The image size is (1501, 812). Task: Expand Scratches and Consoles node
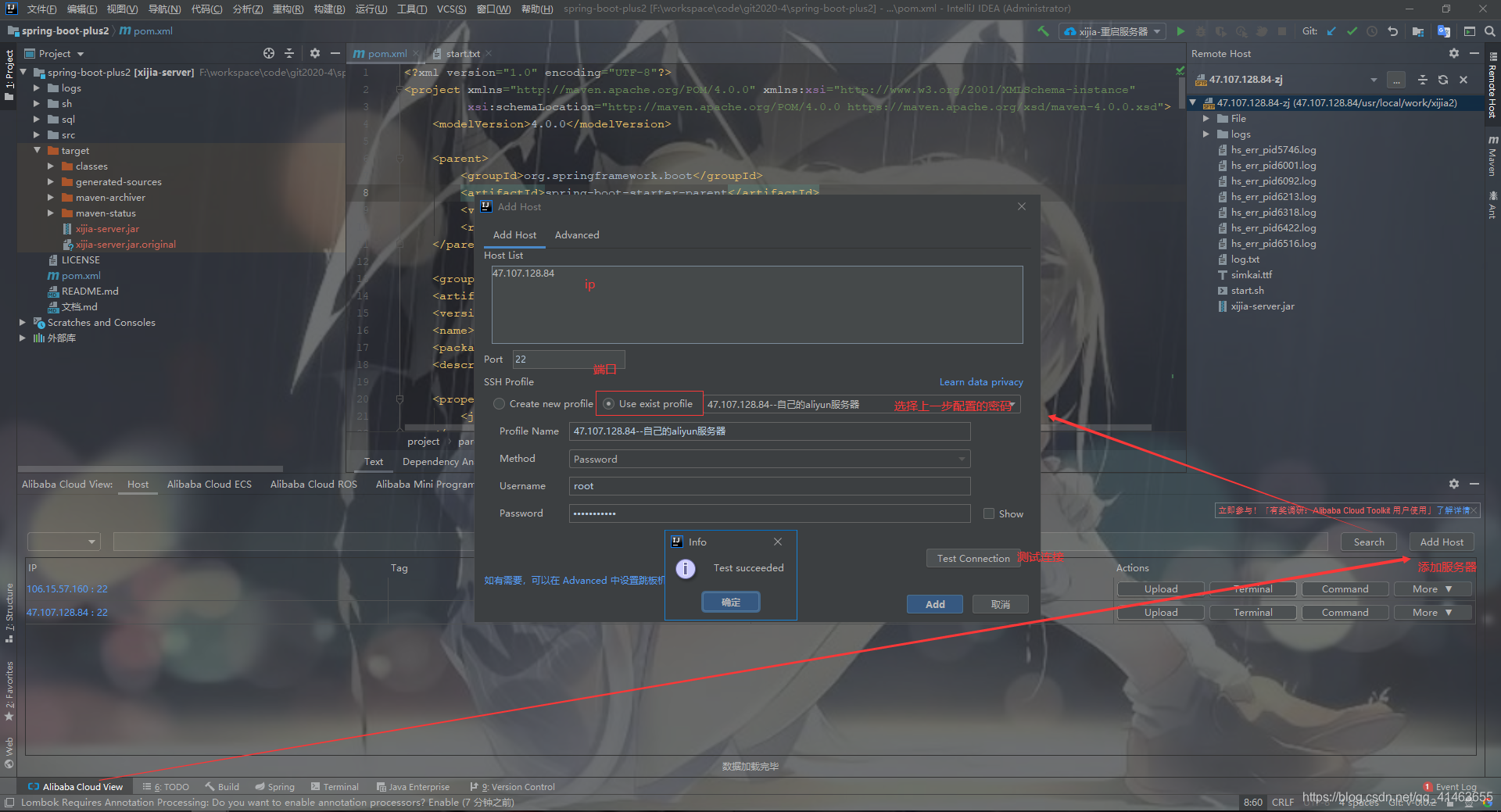click(23, 322)
